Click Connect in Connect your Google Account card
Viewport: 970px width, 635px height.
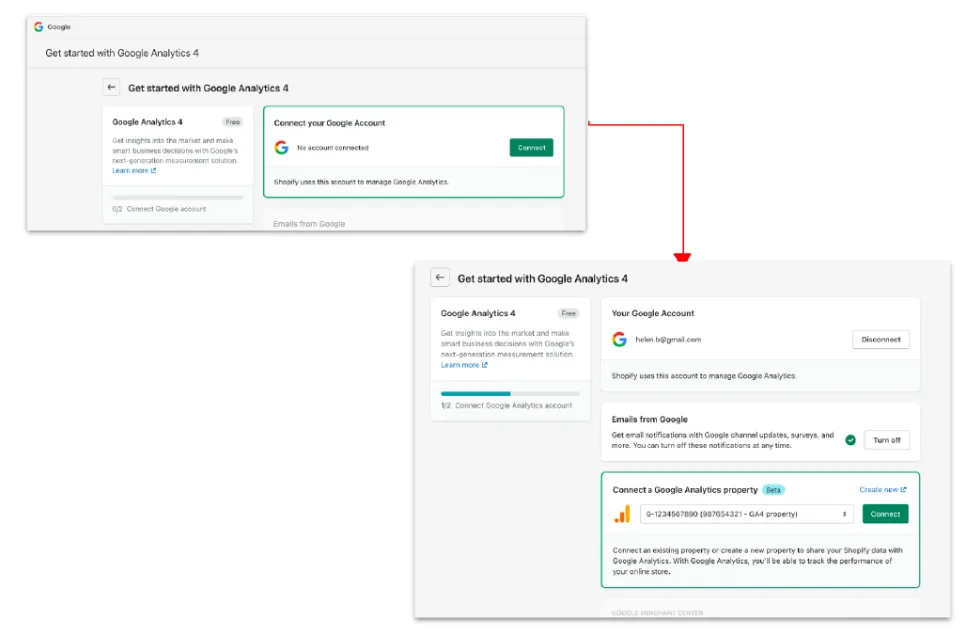tap(531, 147)
